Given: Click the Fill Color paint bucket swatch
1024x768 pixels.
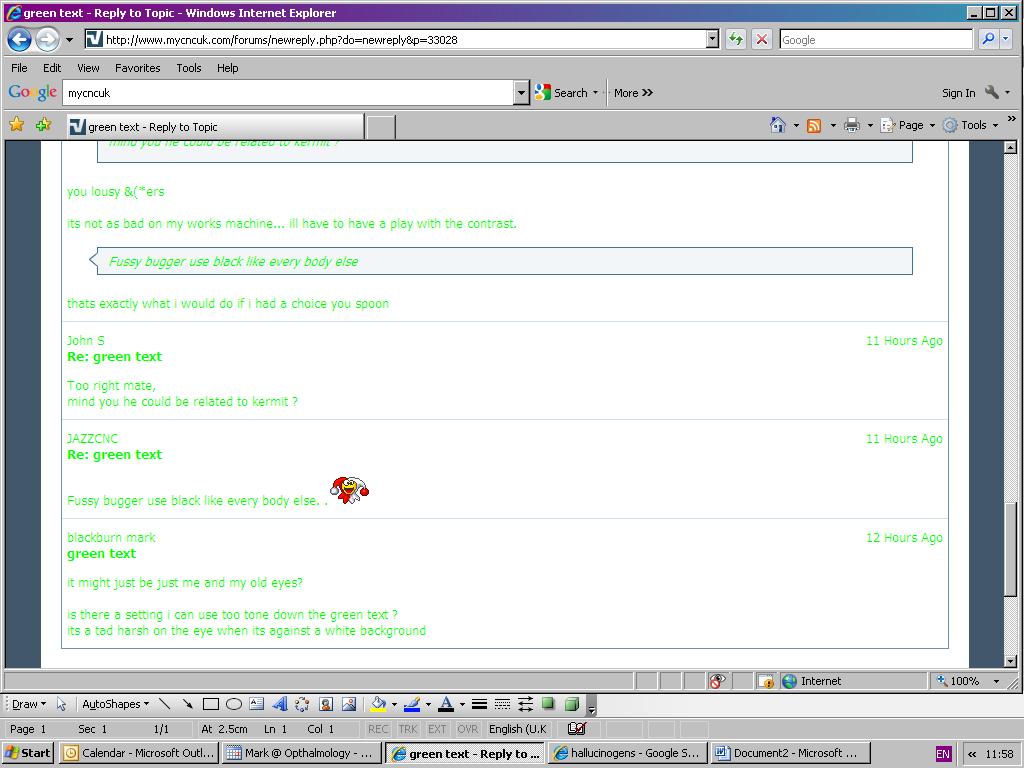Looking at the screenshot, I should [378, 704].
